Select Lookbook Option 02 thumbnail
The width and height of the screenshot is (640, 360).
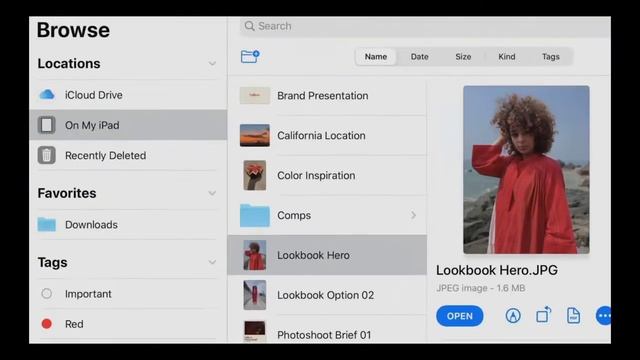(255, 295)
